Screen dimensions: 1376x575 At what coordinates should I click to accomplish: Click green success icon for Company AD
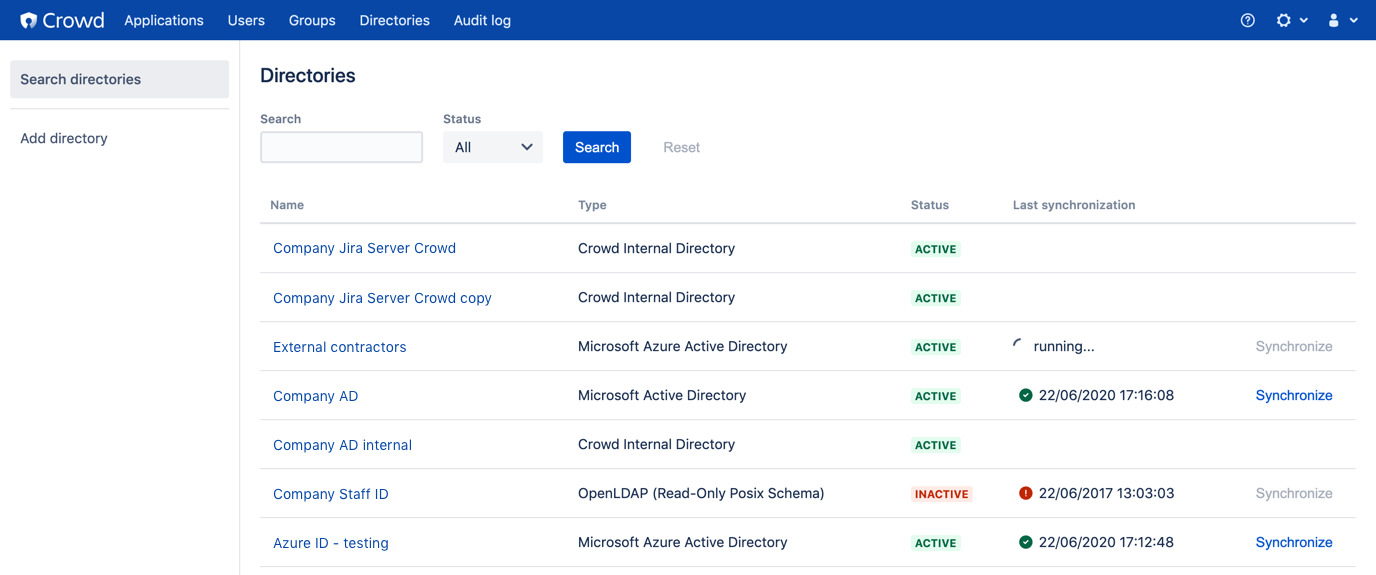(1025, 395)
